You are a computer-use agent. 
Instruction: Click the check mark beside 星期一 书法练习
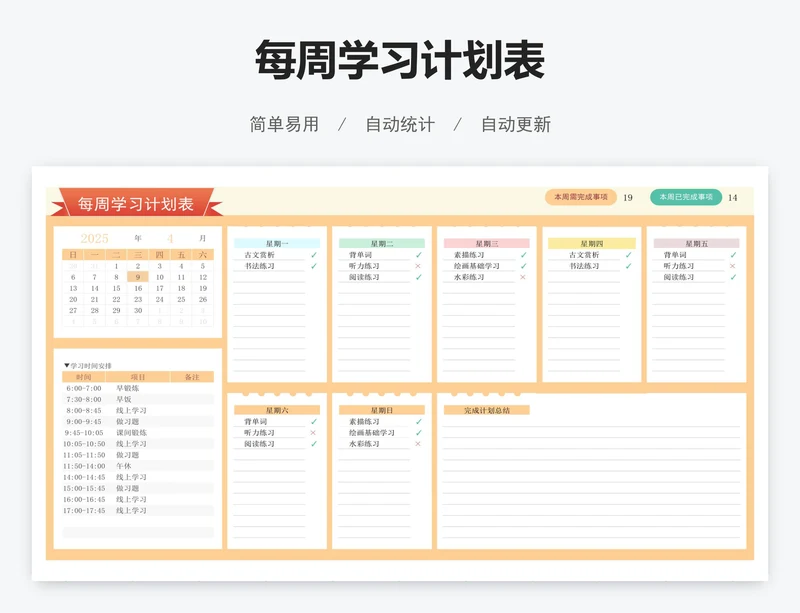[x=314, y=266]
